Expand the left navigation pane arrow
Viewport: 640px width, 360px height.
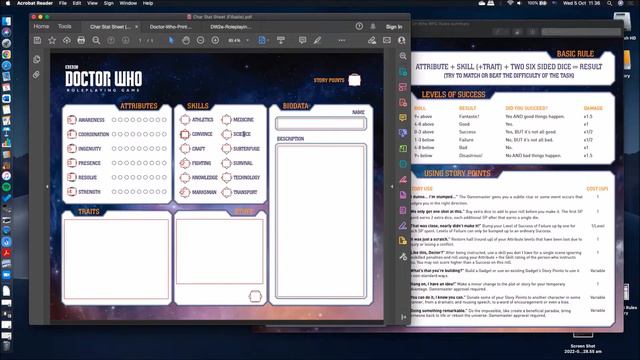47,187
